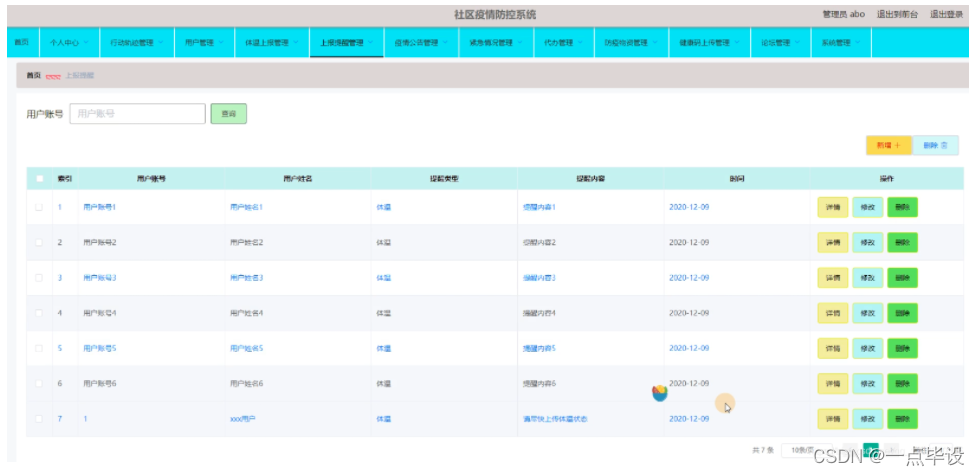
Task: Click green 删除 for row 用户账号1
Action: pos(902,207)
